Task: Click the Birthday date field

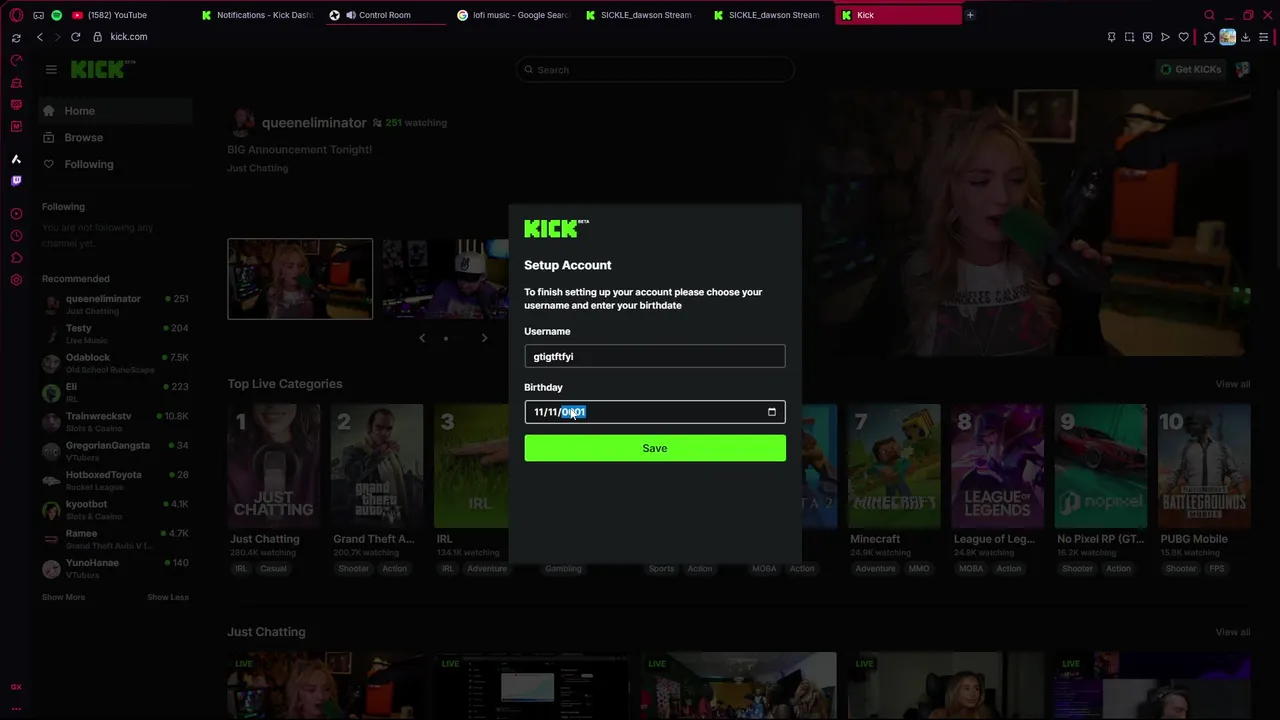Action: [655, 412]
